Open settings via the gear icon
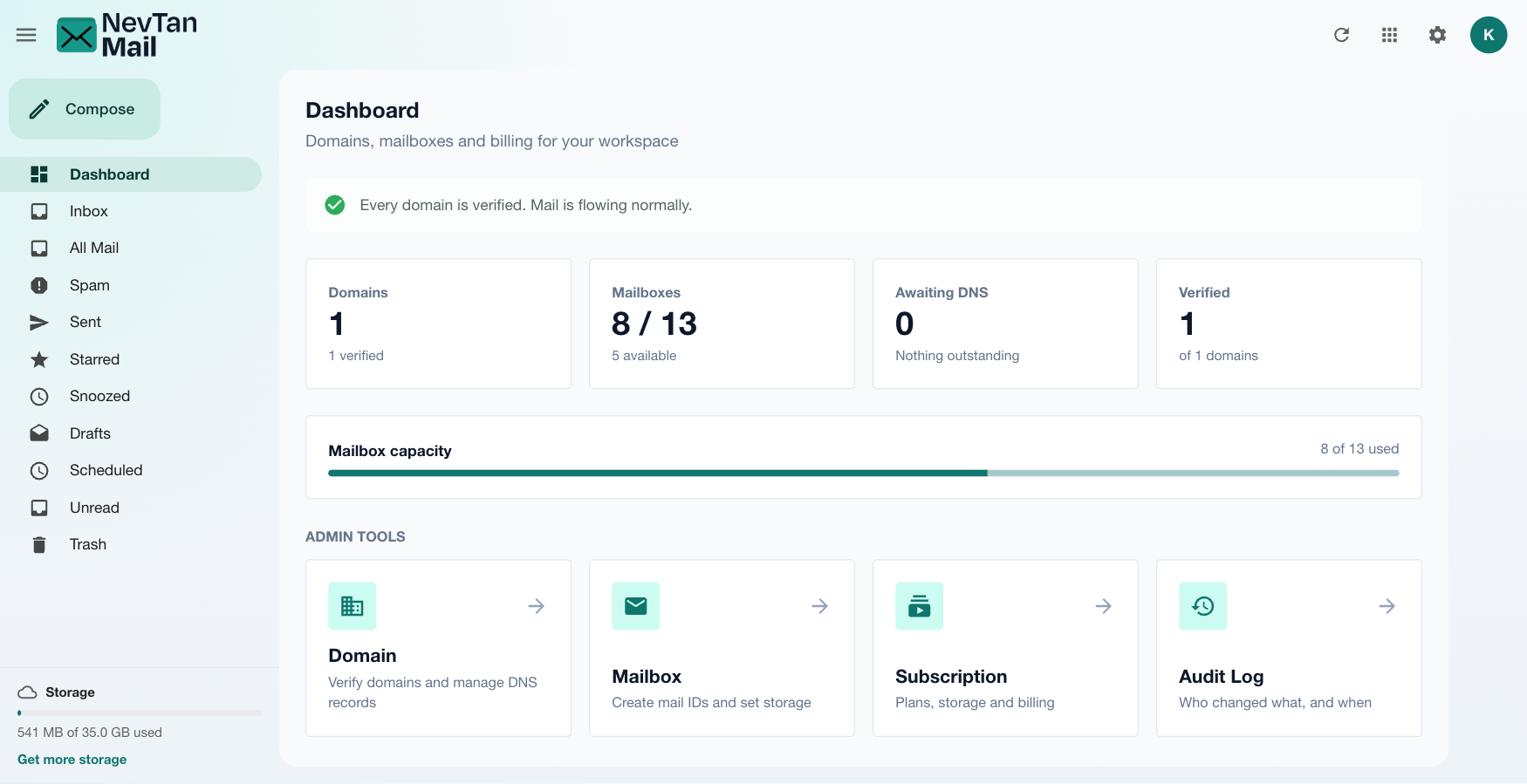This screenshot has height=784, width=1527. pos(1438,35)
